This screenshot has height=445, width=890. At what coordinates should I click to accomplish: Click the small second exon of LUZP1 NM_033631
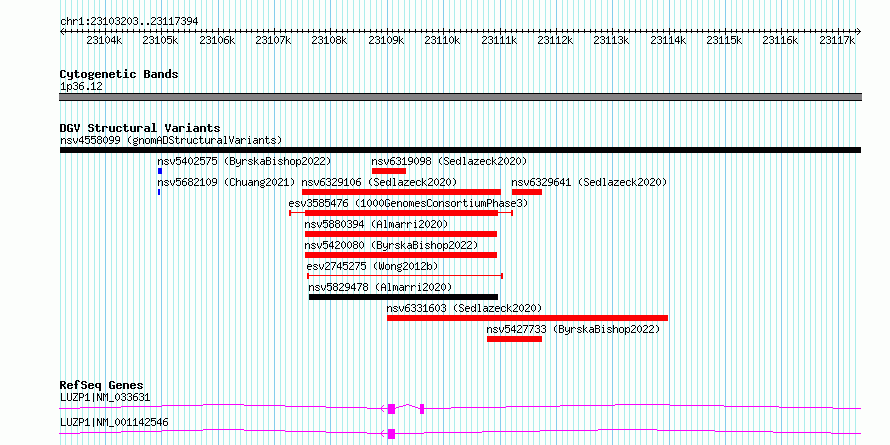point(422,408)
